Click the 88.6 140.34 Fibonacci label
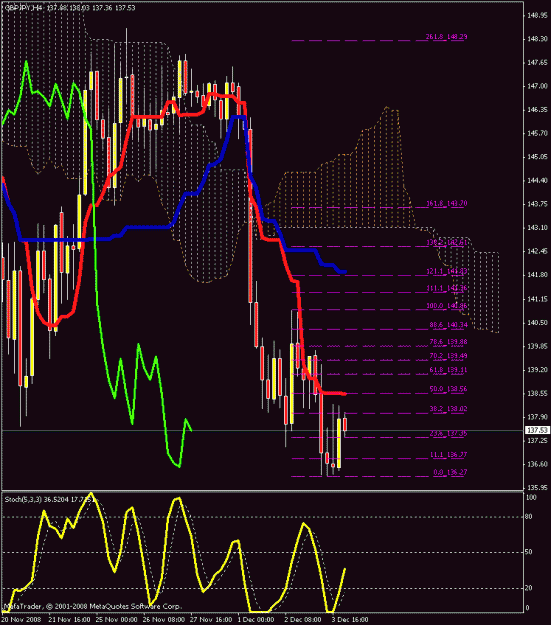 tap(448, 325)
